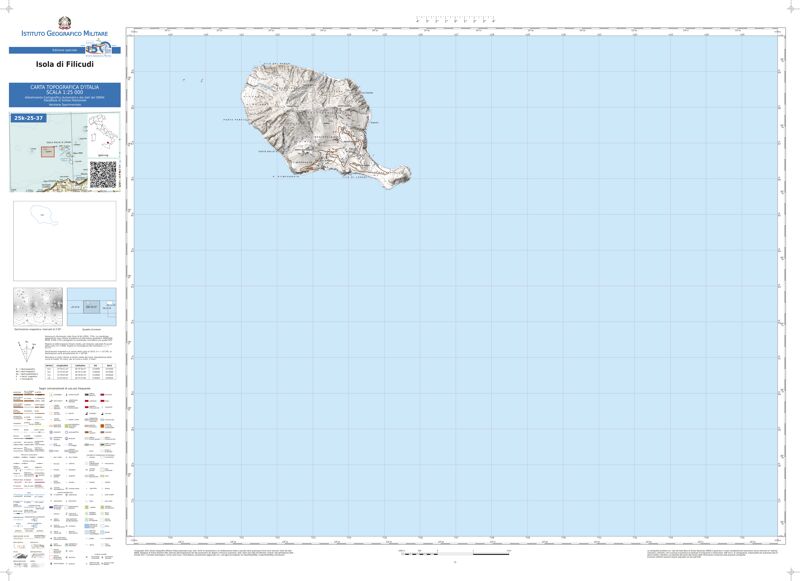Screen dimensions: 800x581
Task: Click the coordinates table under the declination diagram
Action: pyautogui.click(x=78, y=372)
